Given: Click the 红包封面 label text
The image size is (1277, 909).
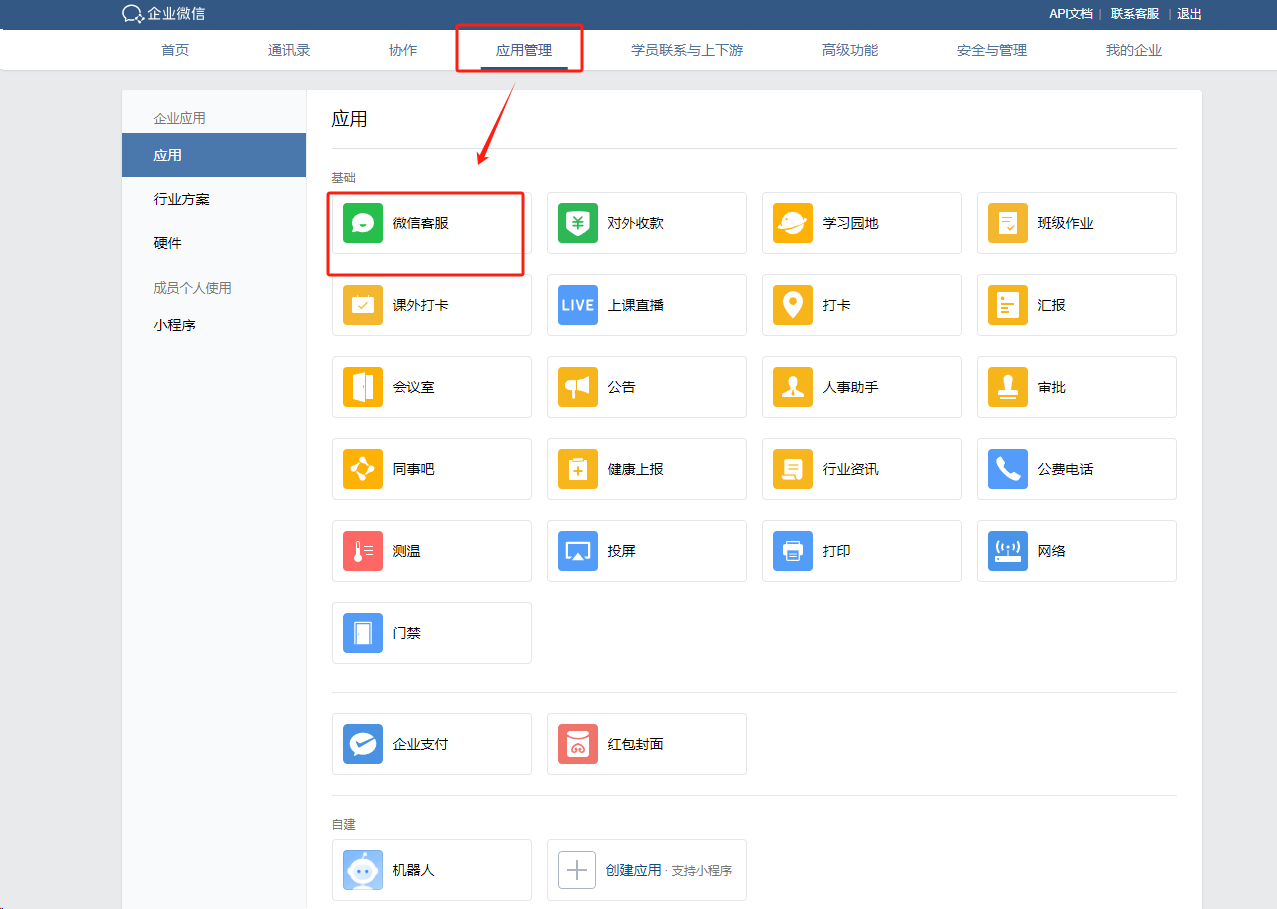Looking at the screenshot, I should [636, 744].
